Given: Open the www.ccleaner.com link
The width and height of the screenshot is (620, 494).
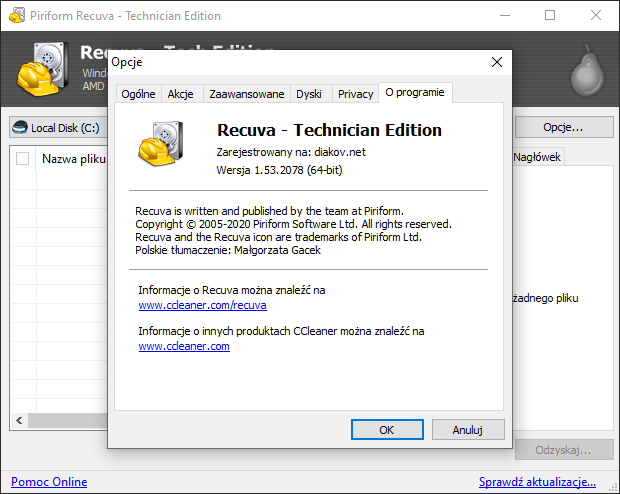Looking at the screenshot, I should pos(184,346).
